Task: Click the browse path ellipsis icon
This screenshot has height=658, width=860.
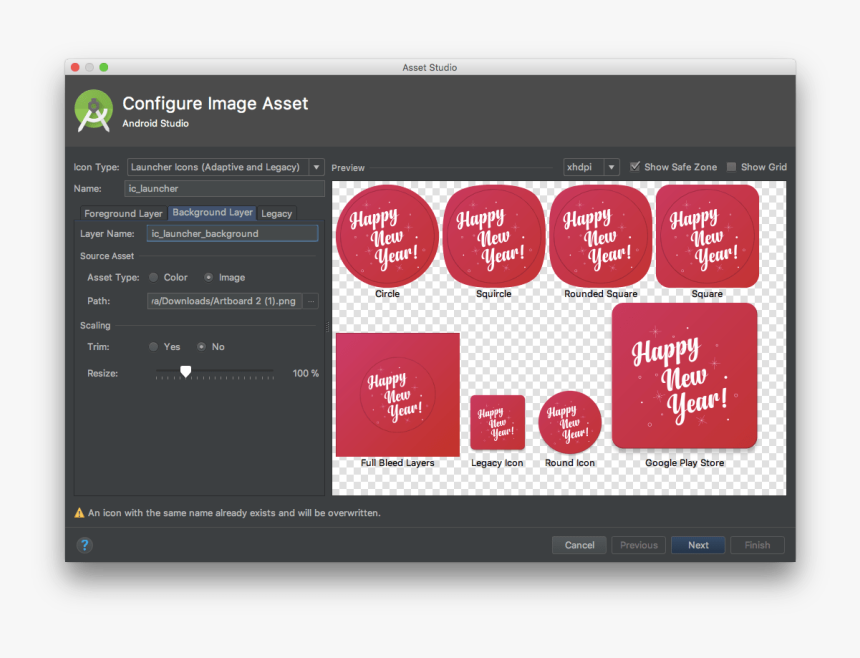Action: pyautogui.click(x=311, y=300)
